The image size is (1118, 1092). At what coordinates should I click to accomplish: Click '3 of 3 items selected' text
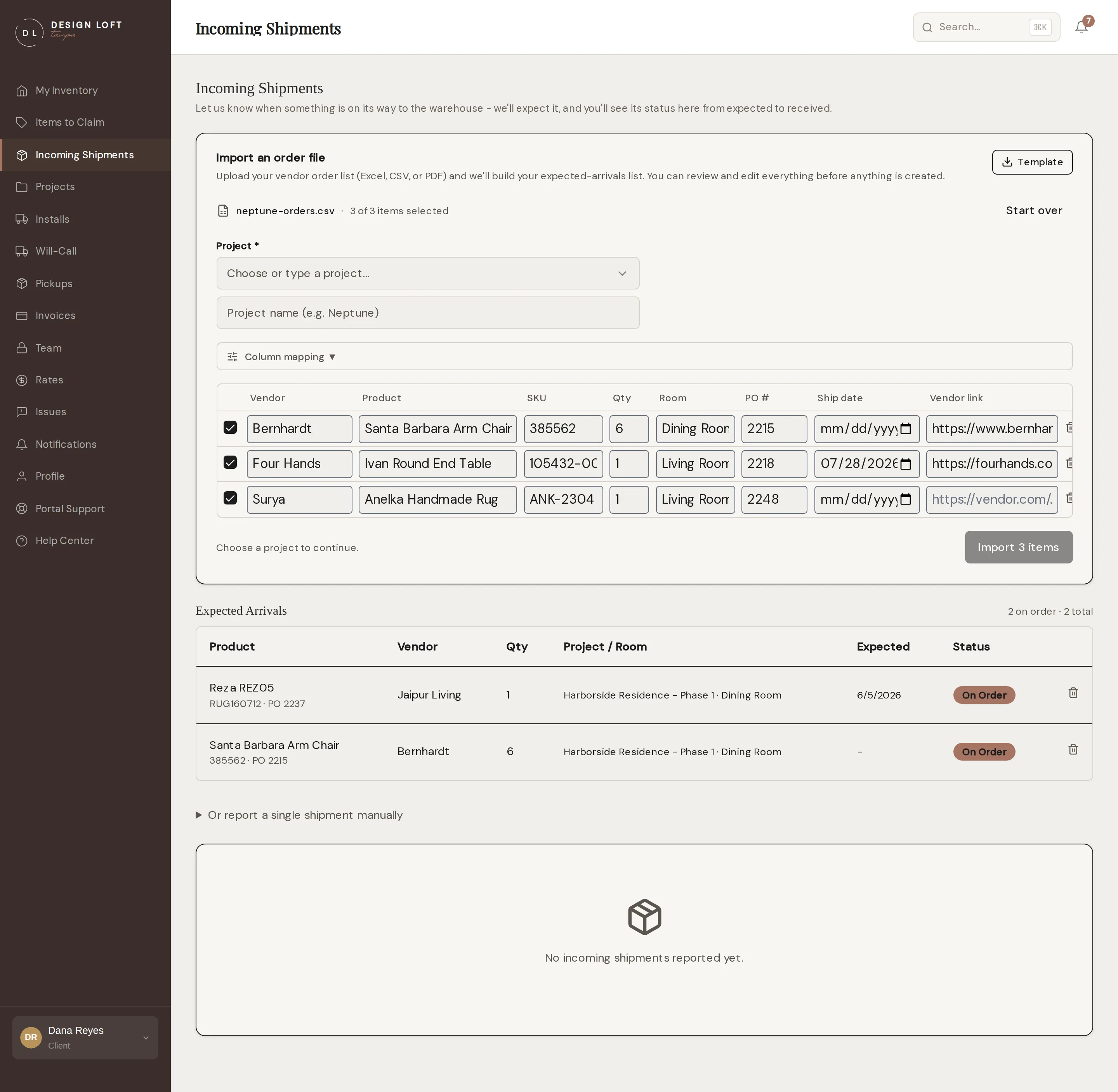(399, 211)
